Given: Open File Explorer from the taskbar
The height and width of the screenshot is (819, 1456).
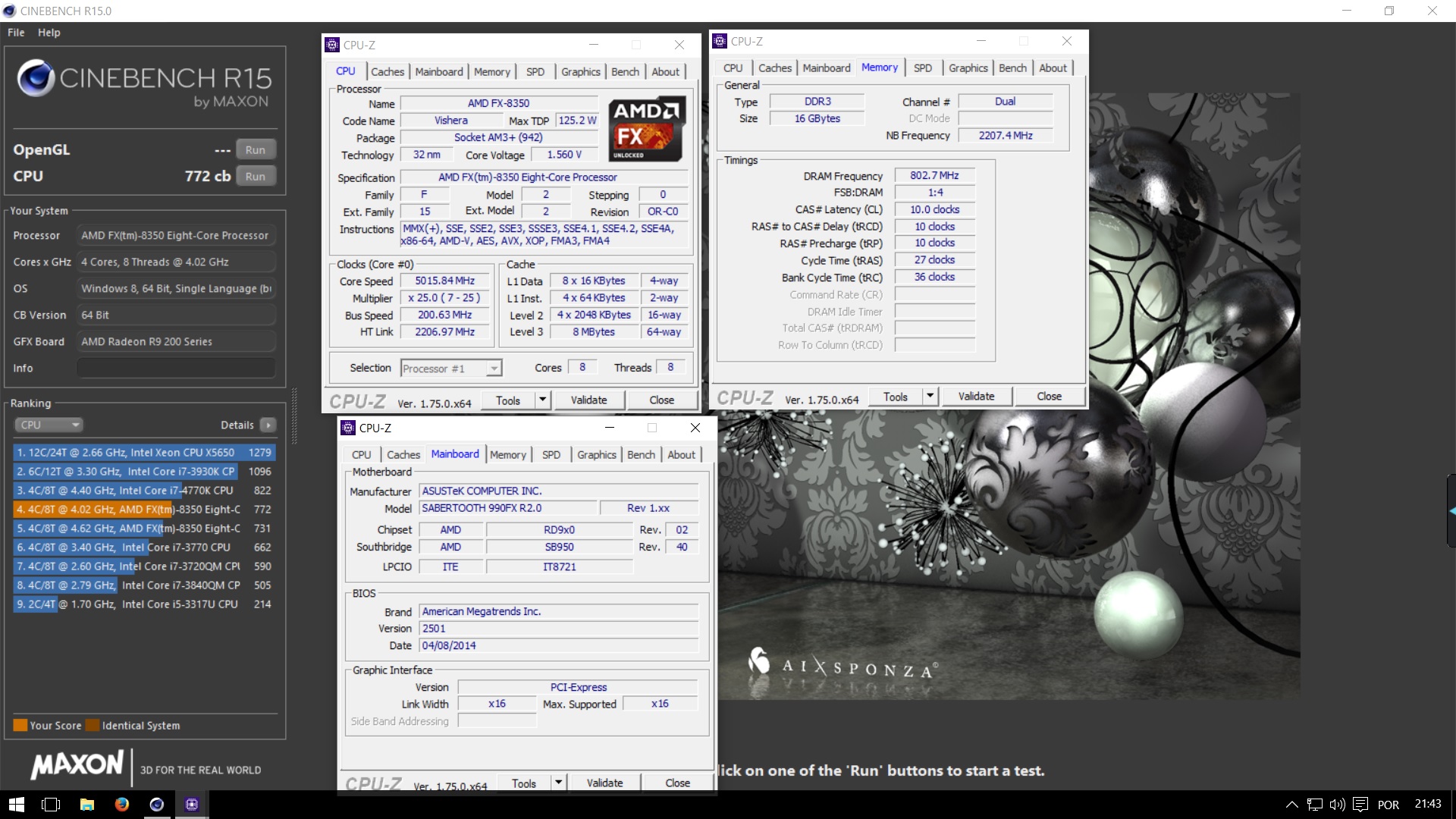Looking at the screenshot, I should (x=86, y=805).
